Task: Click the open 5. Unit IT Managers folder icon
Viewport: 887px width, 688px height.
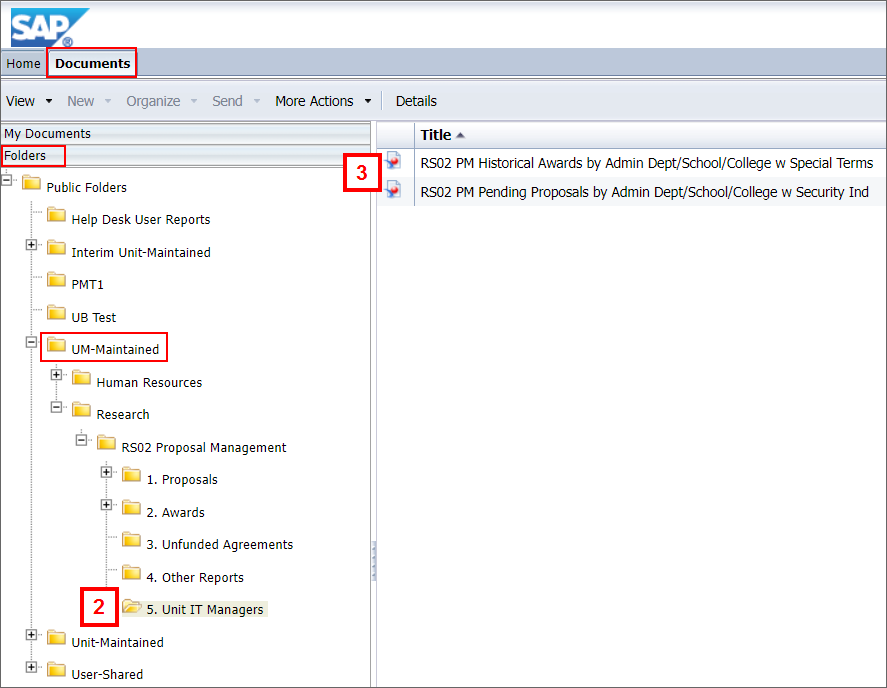Action: coord(131,607)
